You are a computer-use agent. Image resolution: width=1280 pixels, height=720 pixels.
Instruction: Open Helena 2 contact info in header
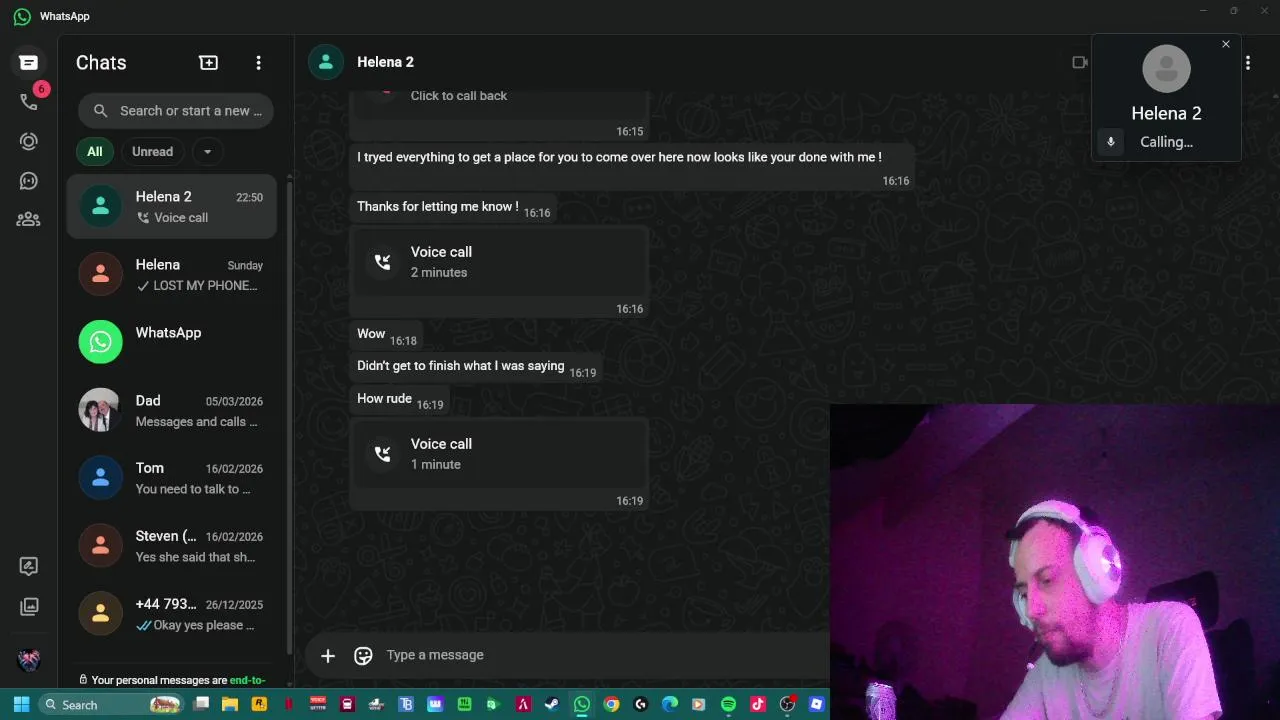click(x=385, y=62)
